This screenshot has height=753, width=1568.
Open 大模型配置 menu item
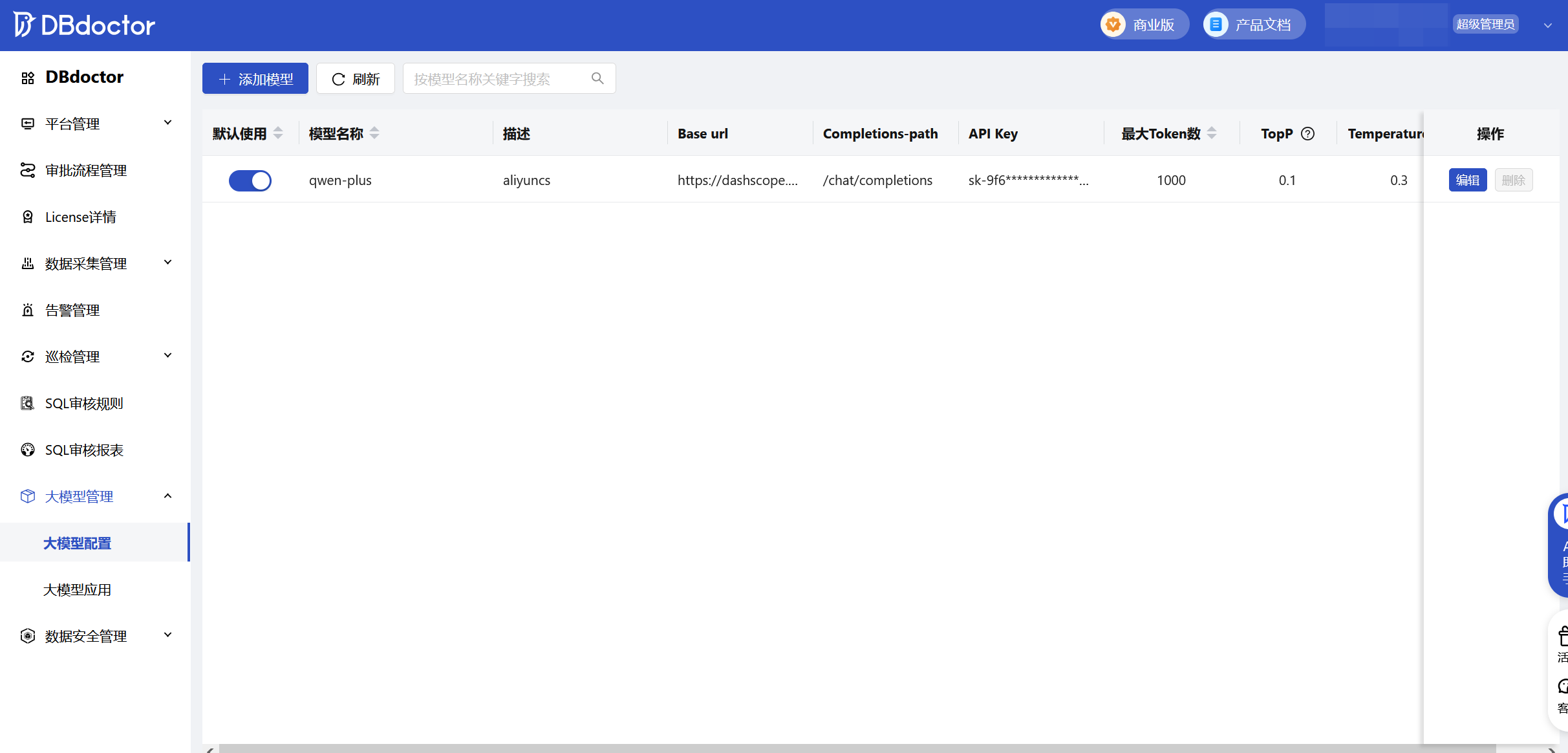pos(94,543)
